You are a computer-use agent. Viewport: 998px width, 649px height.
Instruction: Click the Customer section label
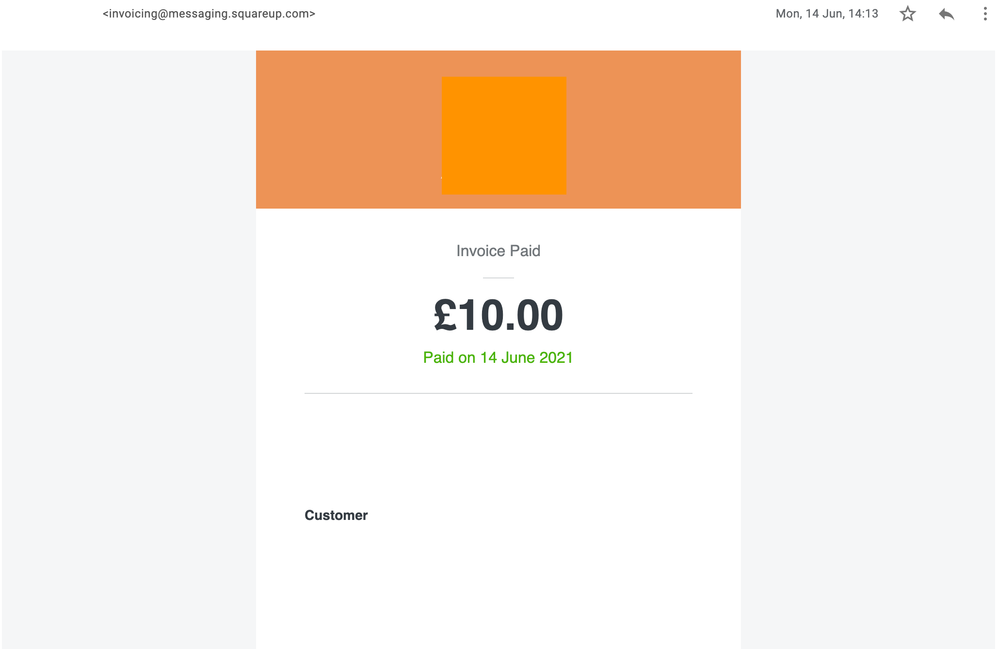336,515
